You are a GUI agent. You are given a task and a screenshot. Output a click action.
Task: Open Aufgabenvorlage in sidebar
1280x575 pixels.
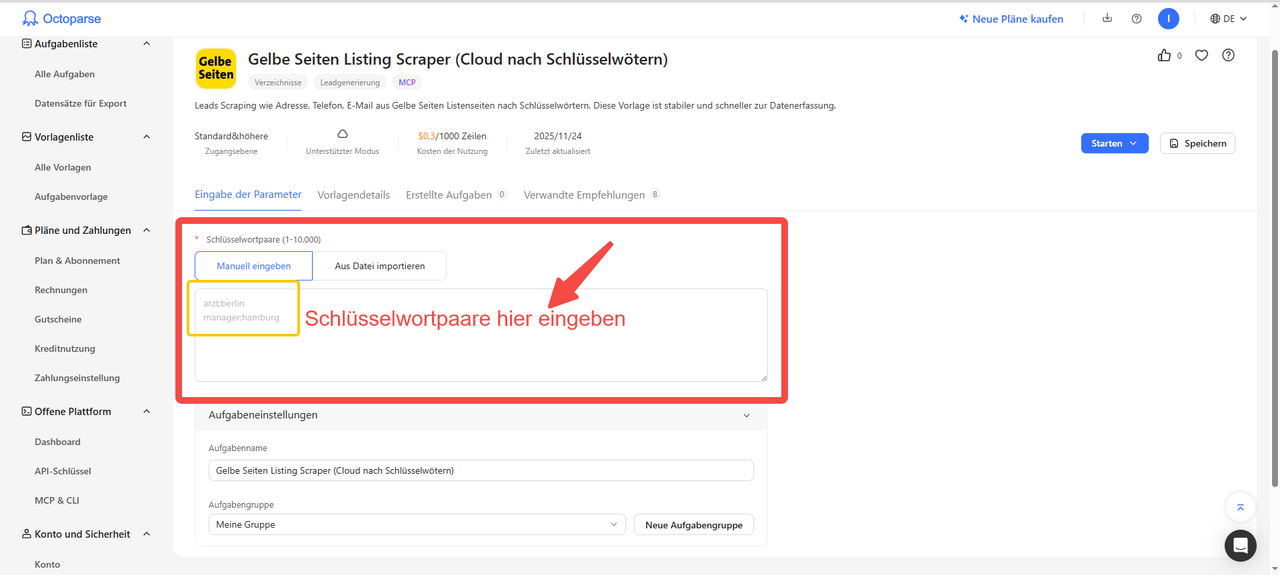(71, 197)
